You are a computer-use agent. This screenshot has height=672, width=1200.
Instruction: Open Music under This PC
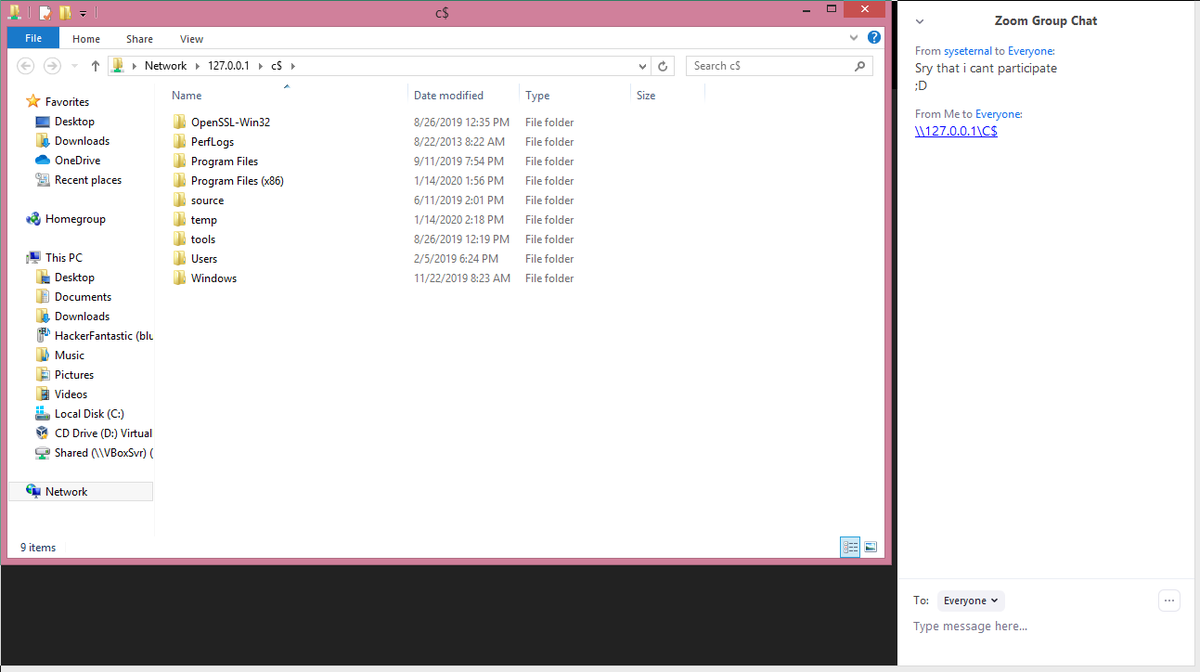60,355
